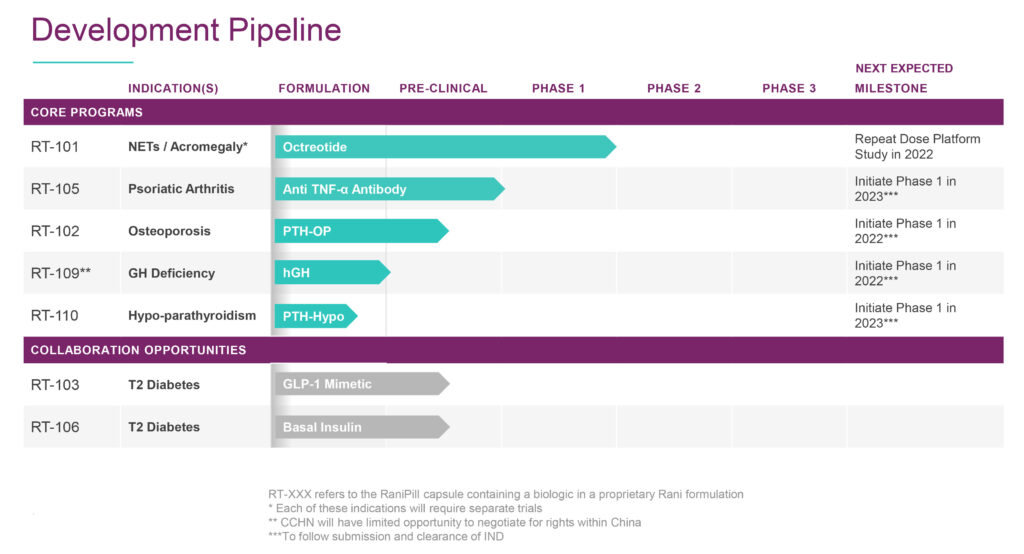This screenshot has width=1024, height=554.
Task: Click the Hypo-parathyroidism indication text
Action: [192, 316]
